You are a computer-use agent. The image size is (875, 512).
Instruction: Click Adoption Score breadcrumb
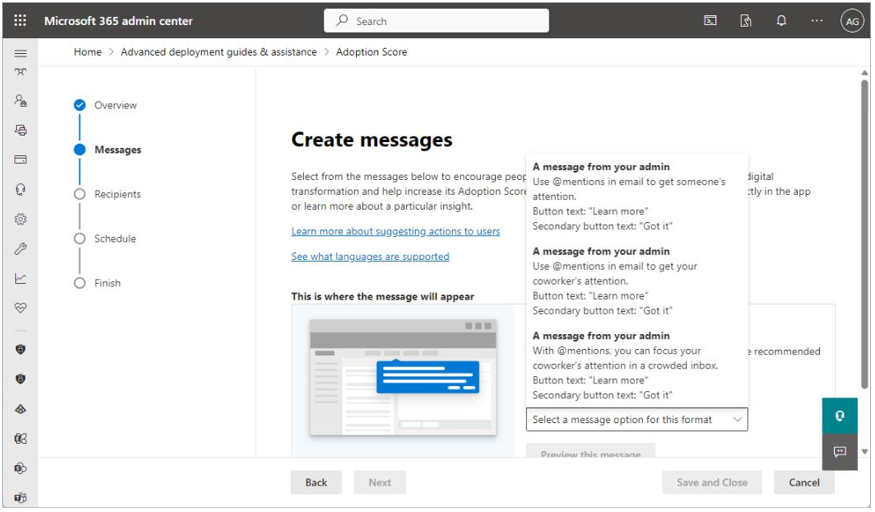pyautogui.click(x=371, y=52)
